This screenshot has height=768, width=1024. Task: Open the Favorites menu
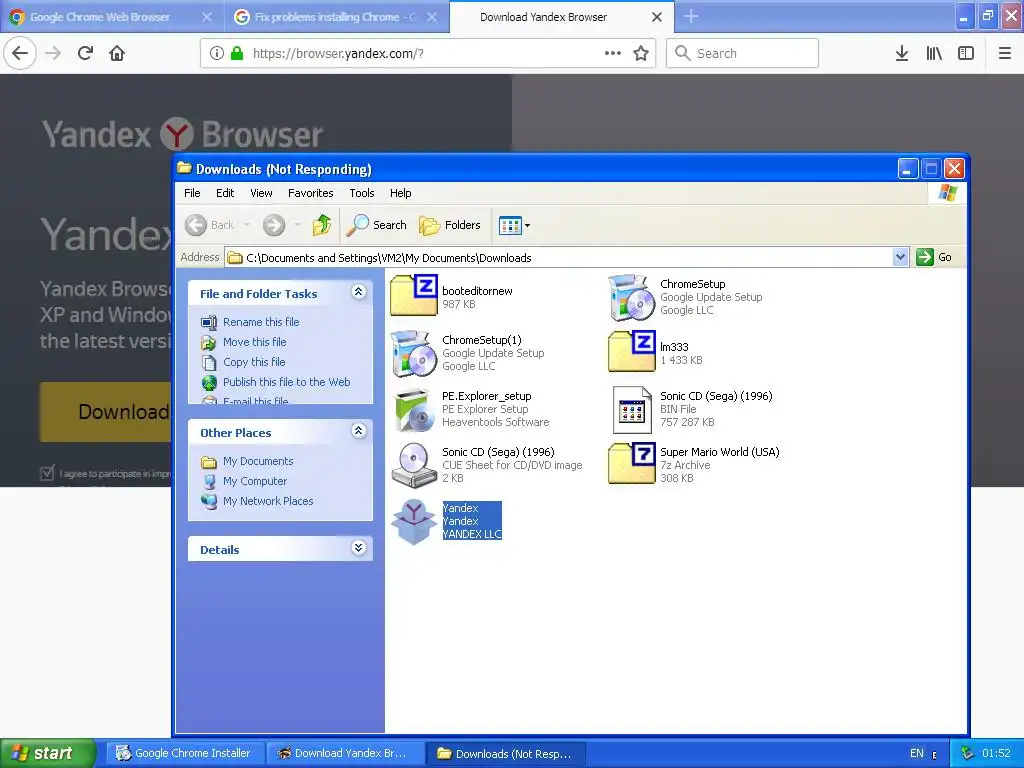click(311, 193)
